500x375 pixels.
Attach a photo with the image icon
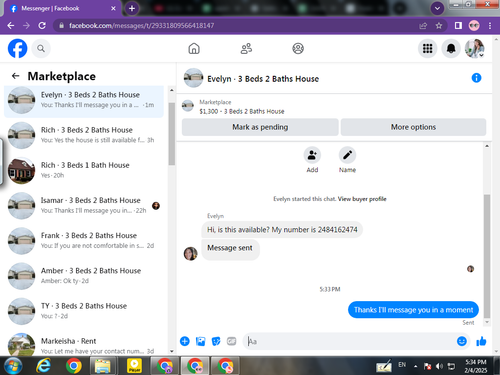200,341
